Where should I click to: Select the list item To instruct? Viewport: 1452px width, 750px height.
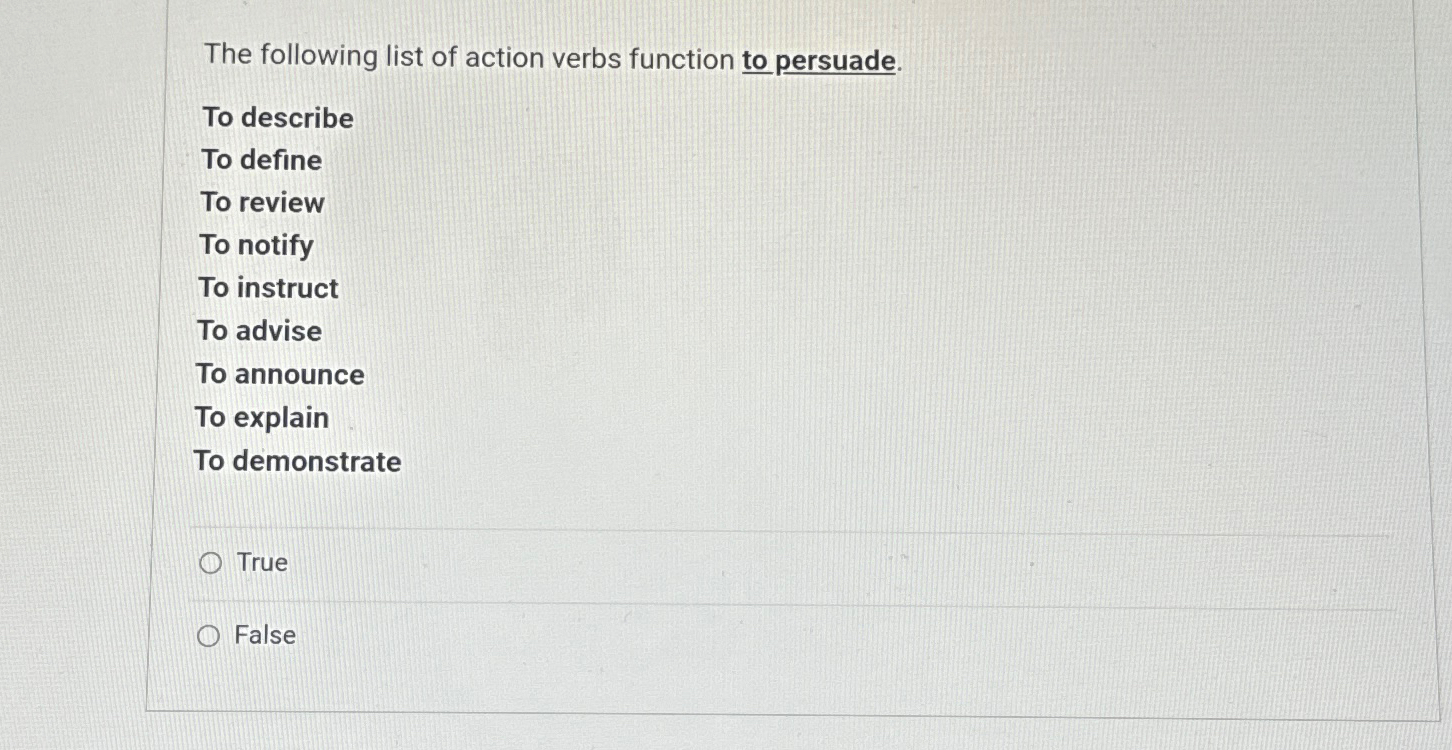coord(268,289)
